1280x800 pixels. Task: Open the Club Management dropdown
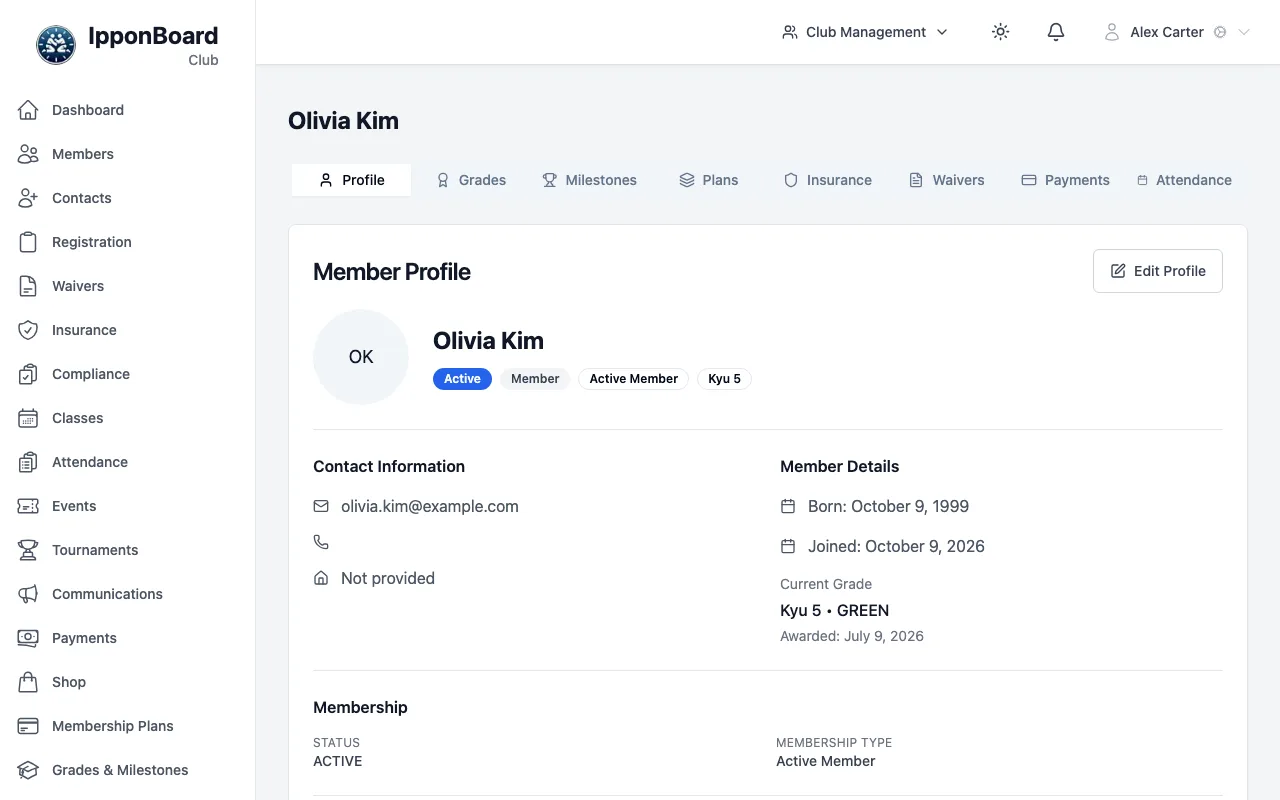(865, 32)
